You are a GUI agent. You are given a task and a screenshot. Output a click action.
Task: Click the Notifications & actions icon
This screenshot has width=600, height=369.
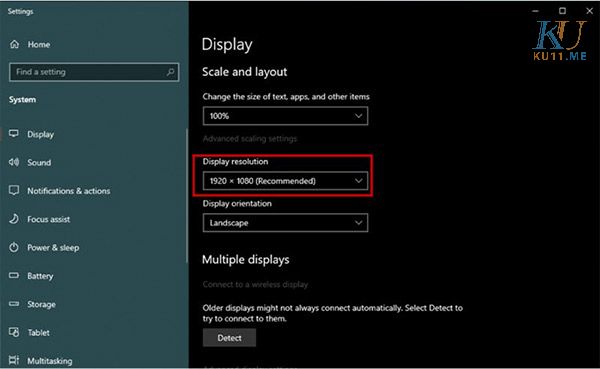coord(14,190)
